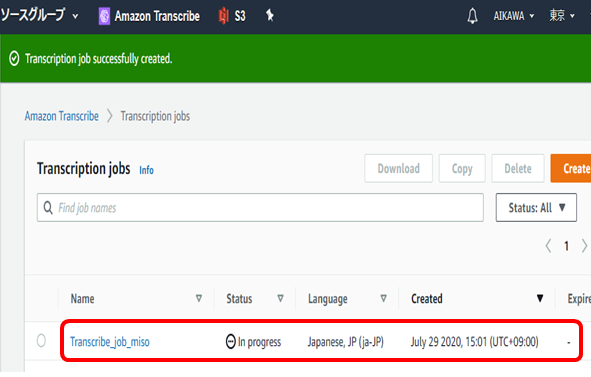Click the orange Create job button
Viewport: 591px width, 377px height.
(x=571, y=169)
